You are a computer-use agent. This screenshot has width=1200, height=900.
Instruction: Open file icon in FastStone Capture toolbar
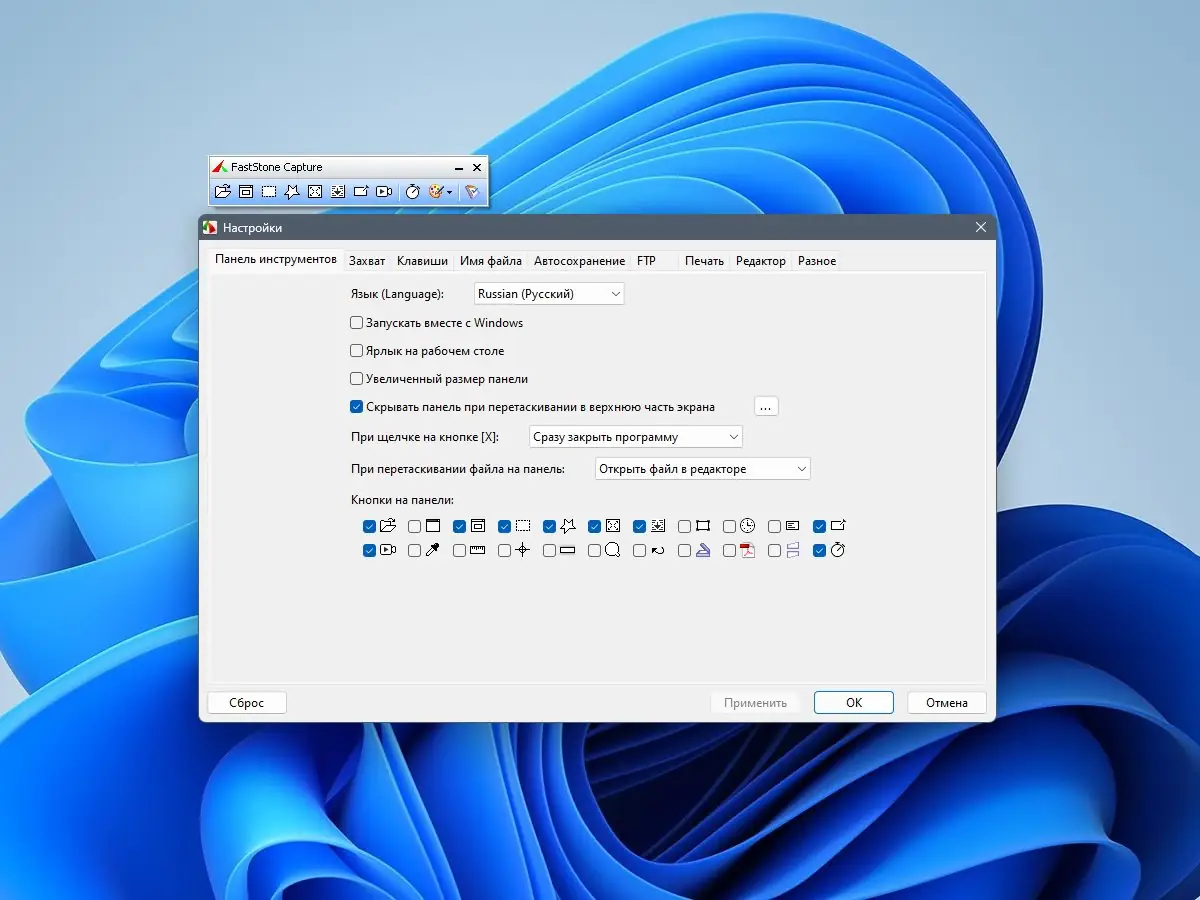click(222, 192)
